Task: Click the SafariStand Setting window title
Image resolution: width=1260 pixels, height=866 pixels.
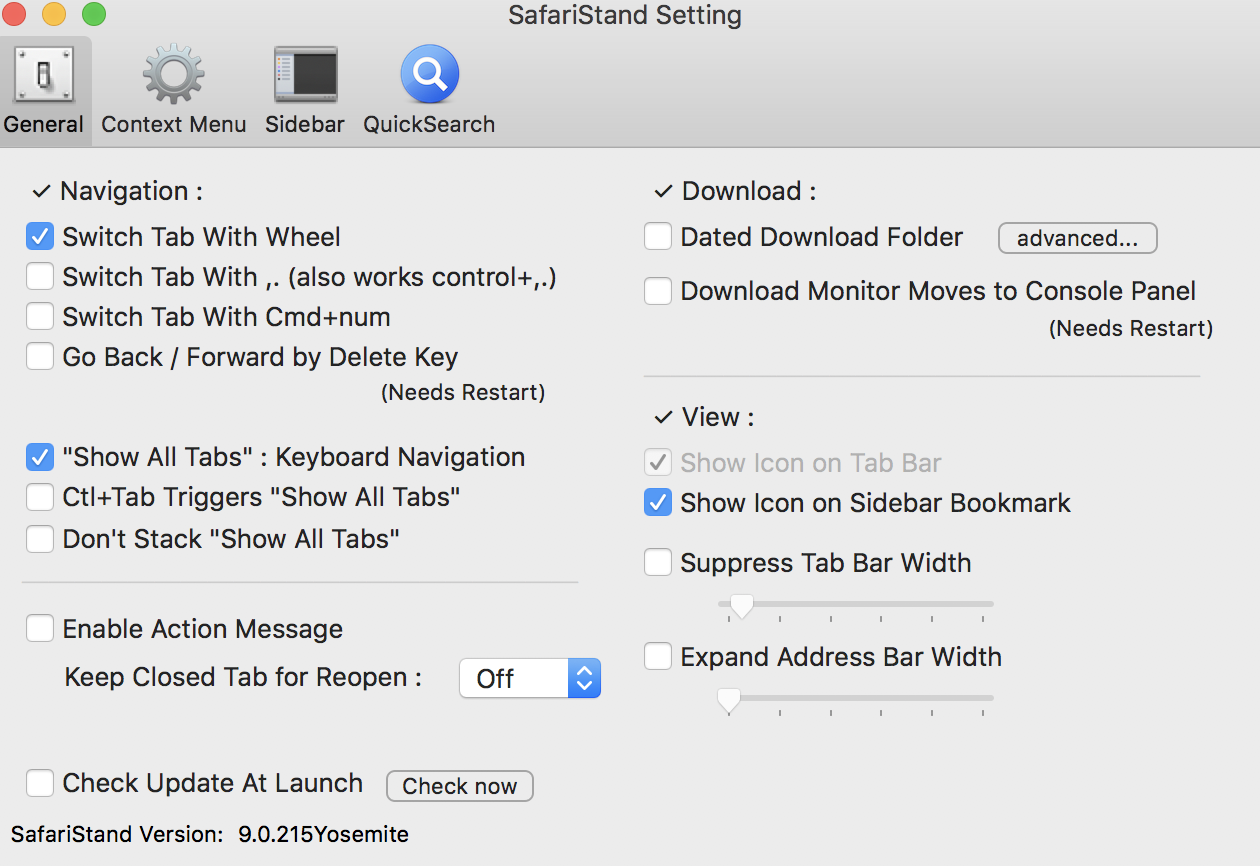Action: [625, 16]
